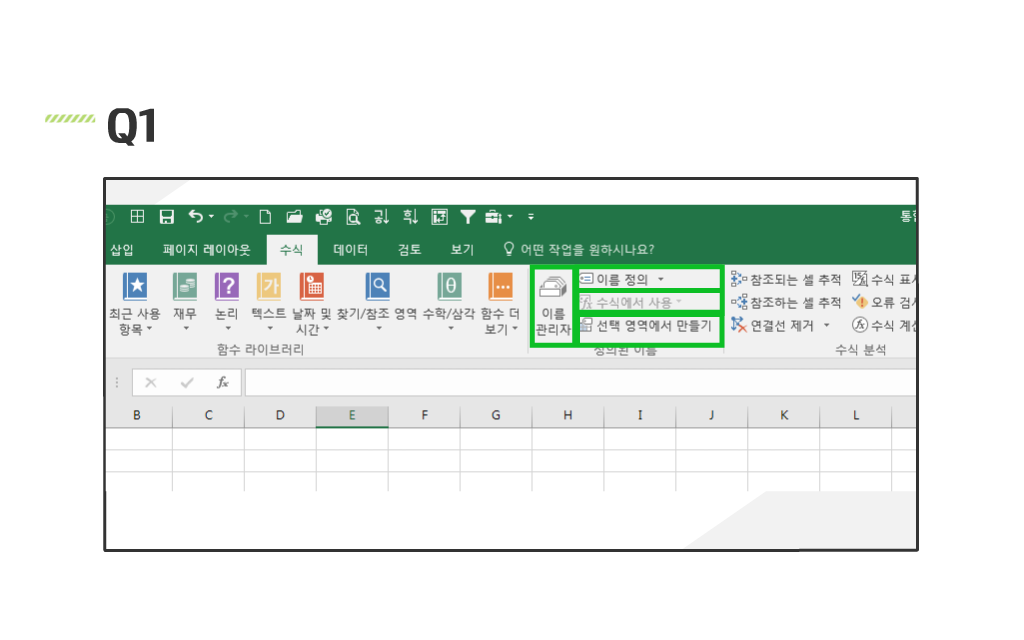Click the Filter funnel icon
Image resolution: width=1024 pixels, height=640 pixels.
[x=467, y=217]
